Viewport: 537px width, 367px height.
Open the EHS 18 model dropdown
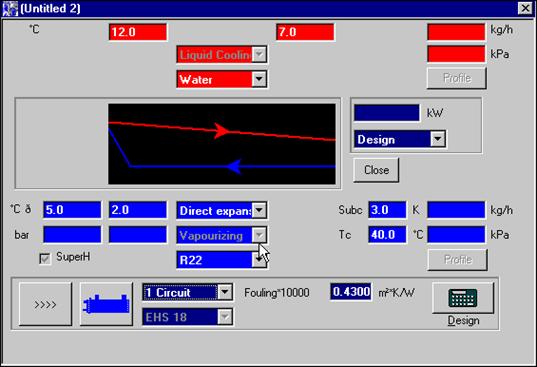[x=225, y=317]
